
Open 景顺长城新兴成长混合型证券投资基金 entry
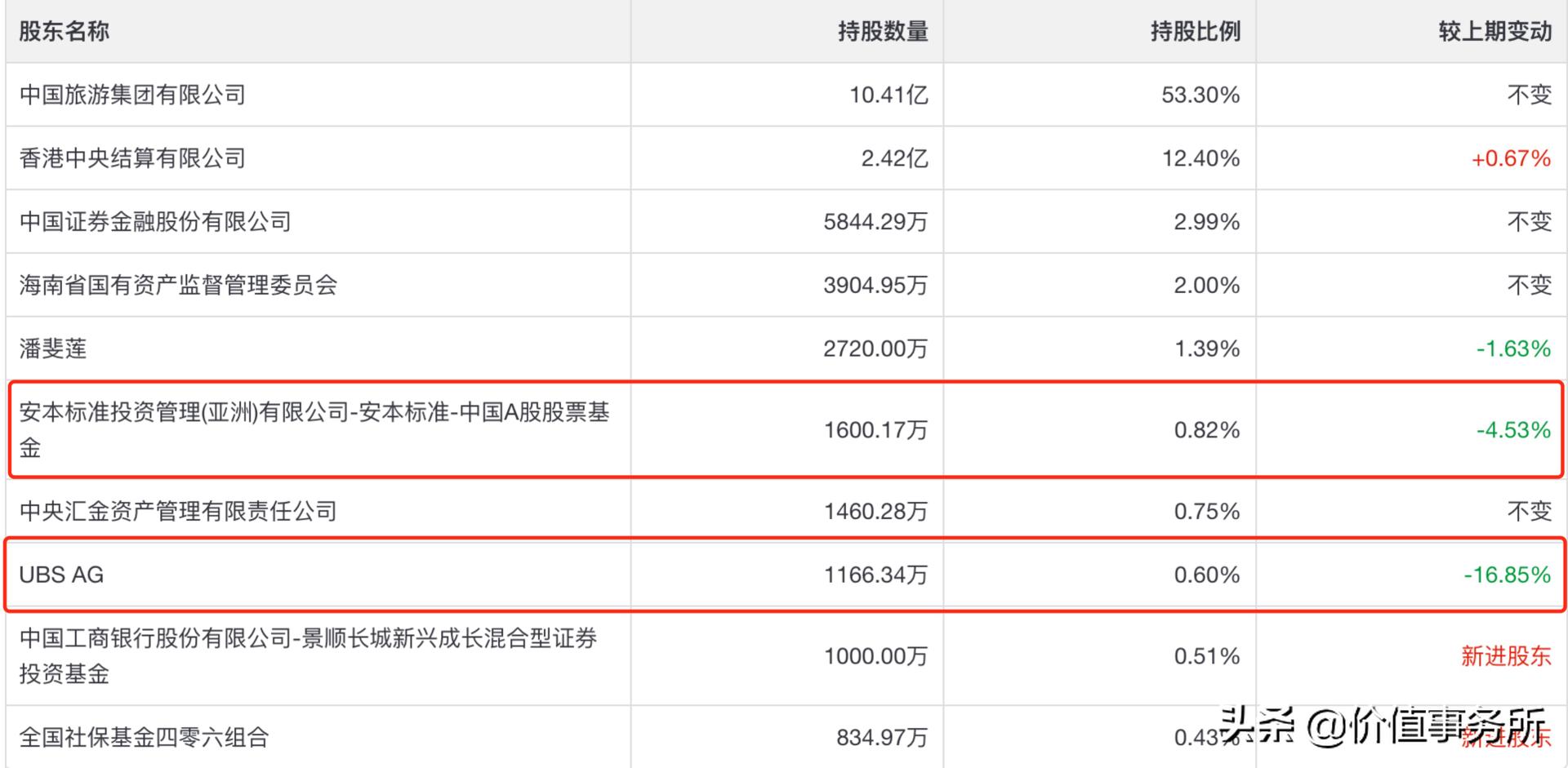[309, 655]
